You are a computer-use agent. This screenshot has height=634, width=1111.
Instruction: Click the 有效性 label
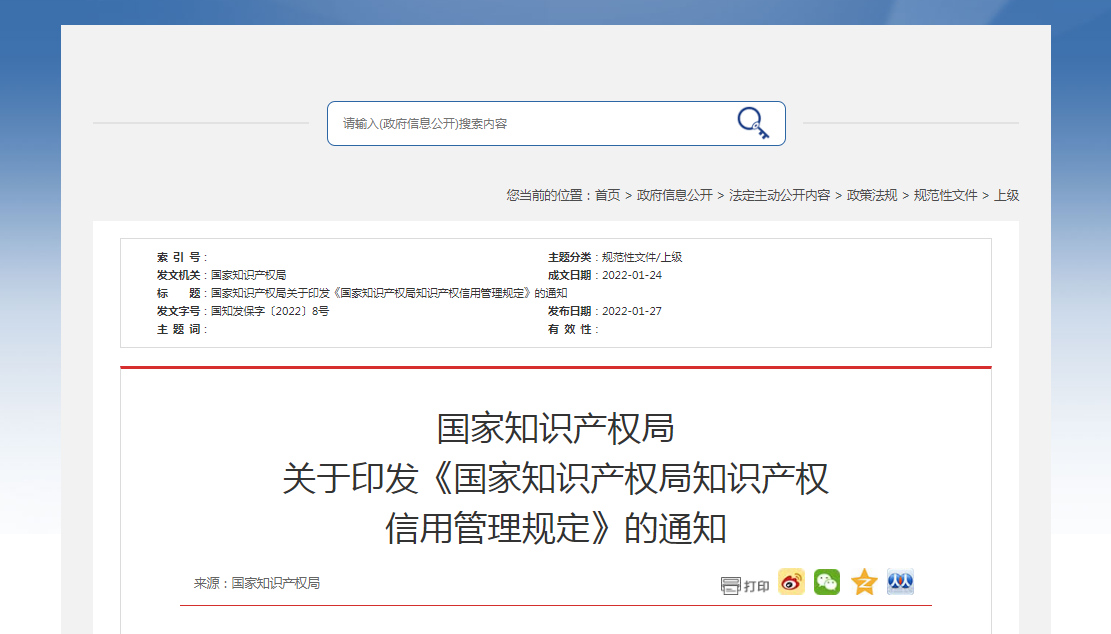click(571, 329)
